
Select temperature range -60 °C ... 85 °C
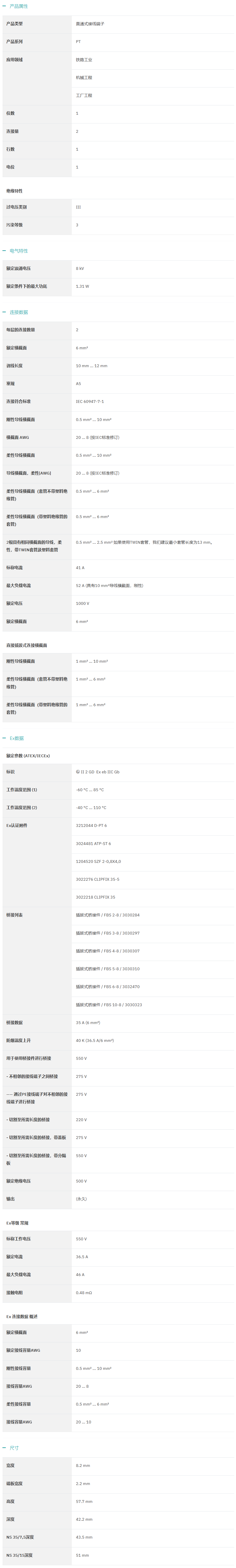90,790
